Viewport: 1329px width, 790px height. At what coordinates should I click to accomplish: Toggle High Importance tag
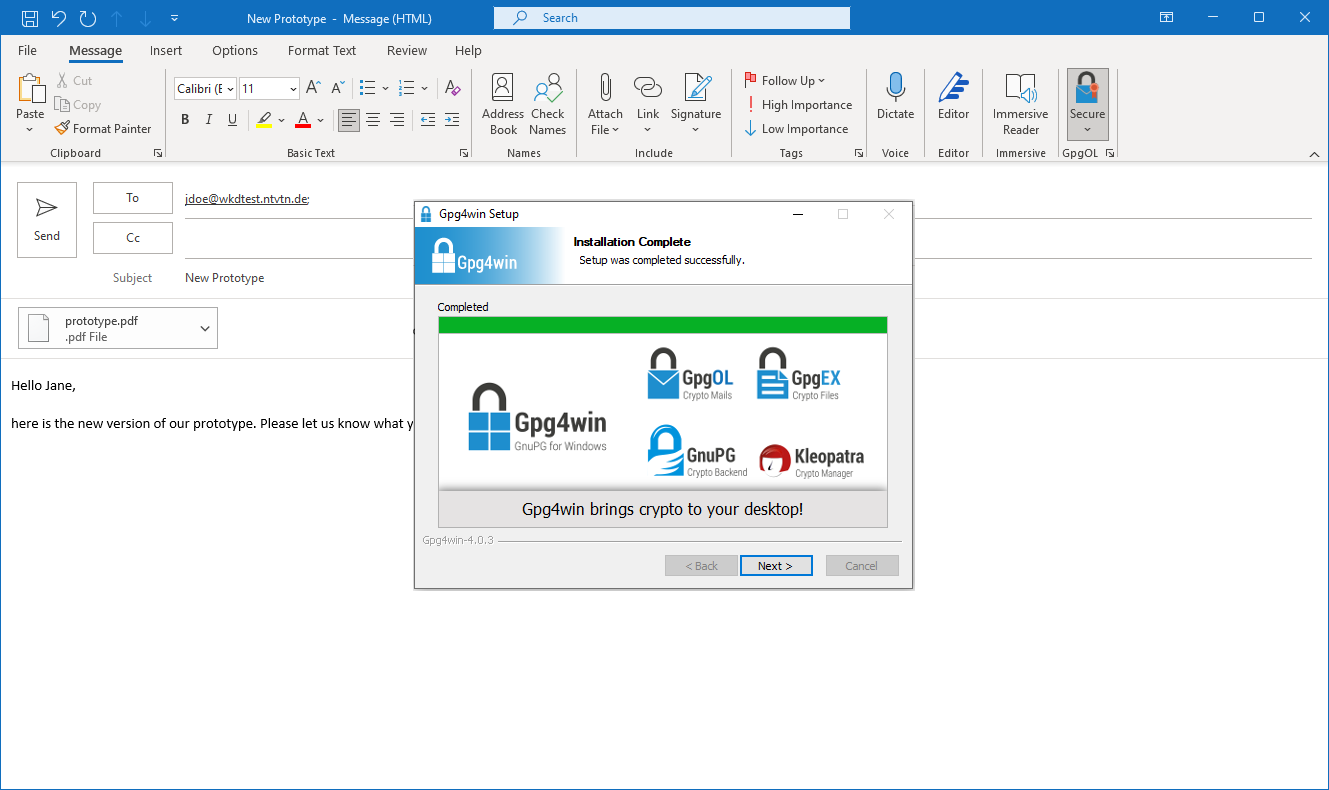[x=798, y=105]
